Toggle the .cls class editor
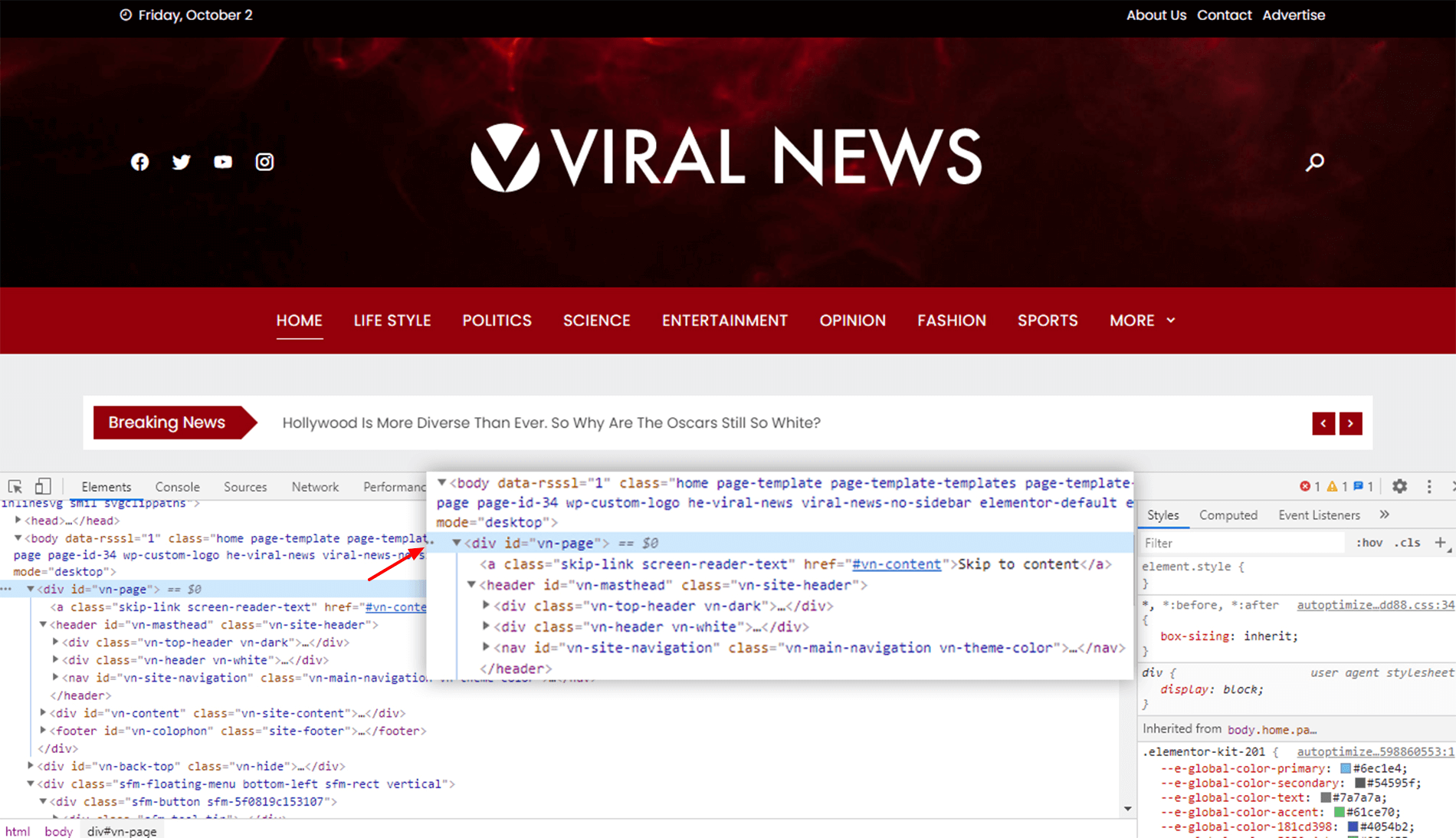The width and height of the screenshot is (1456, 838). click(x=1407, y=543)
